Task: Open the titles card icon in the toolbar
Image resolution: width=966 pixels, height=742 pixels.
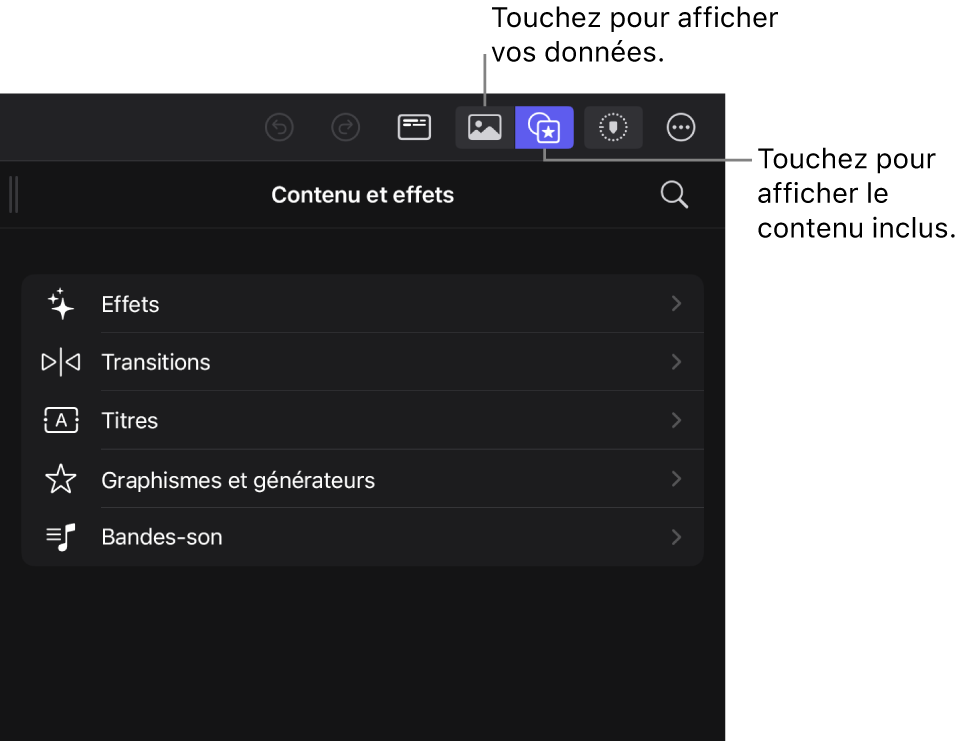Action: pyautogui.click(x=414, y=127)
